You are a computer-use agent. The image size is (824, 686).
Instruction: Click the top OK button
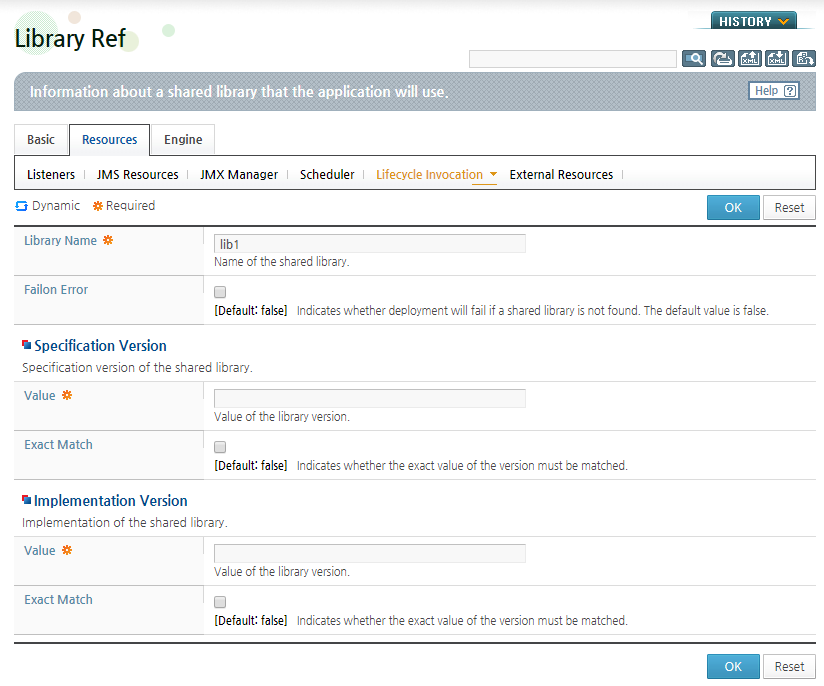coord(733,208)
